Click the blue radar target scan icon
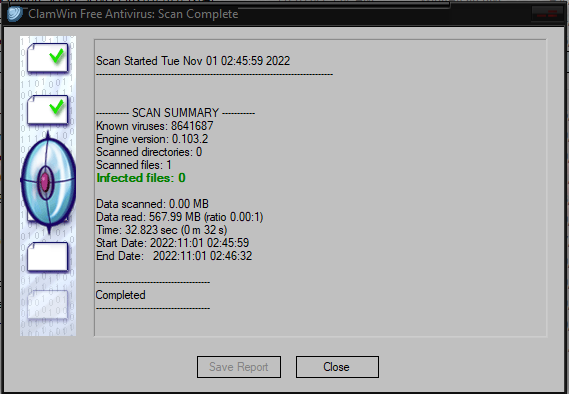The image size is (569, 394). click(48, 182)
